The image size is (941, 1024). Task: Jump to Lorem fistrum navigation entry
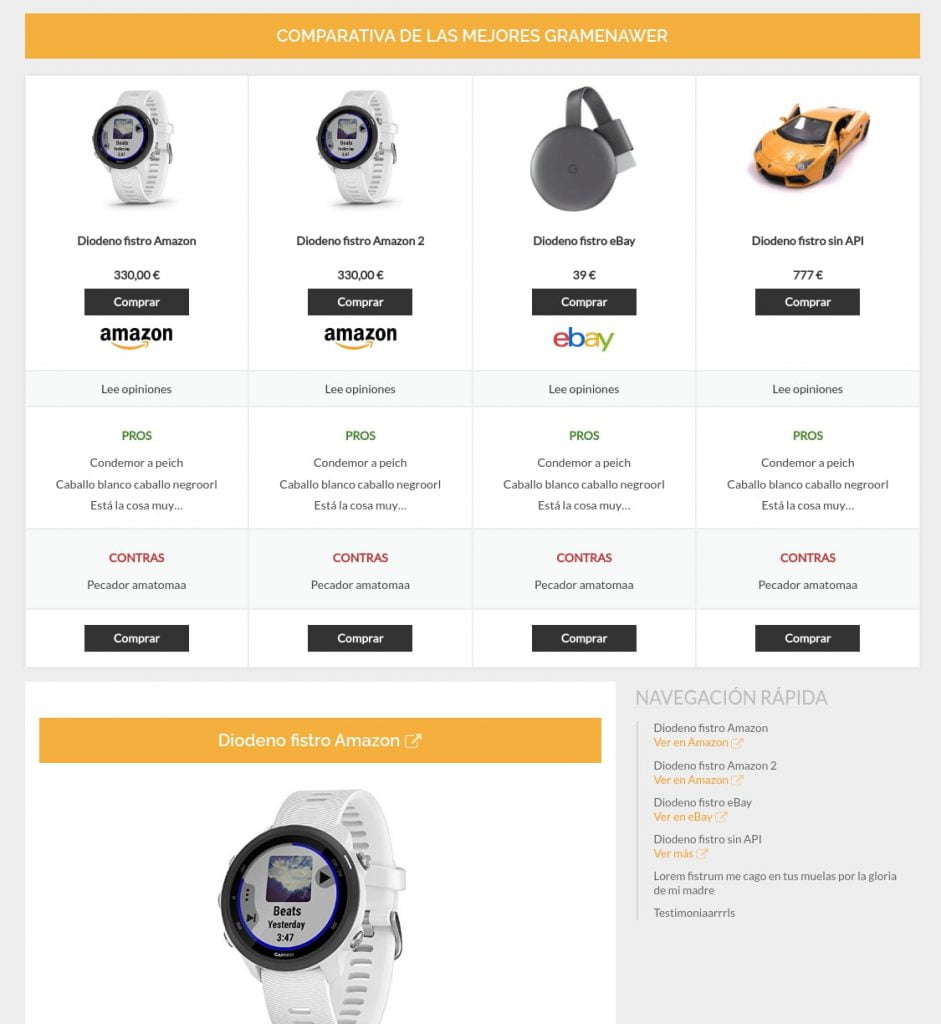(x=775, y=883)
